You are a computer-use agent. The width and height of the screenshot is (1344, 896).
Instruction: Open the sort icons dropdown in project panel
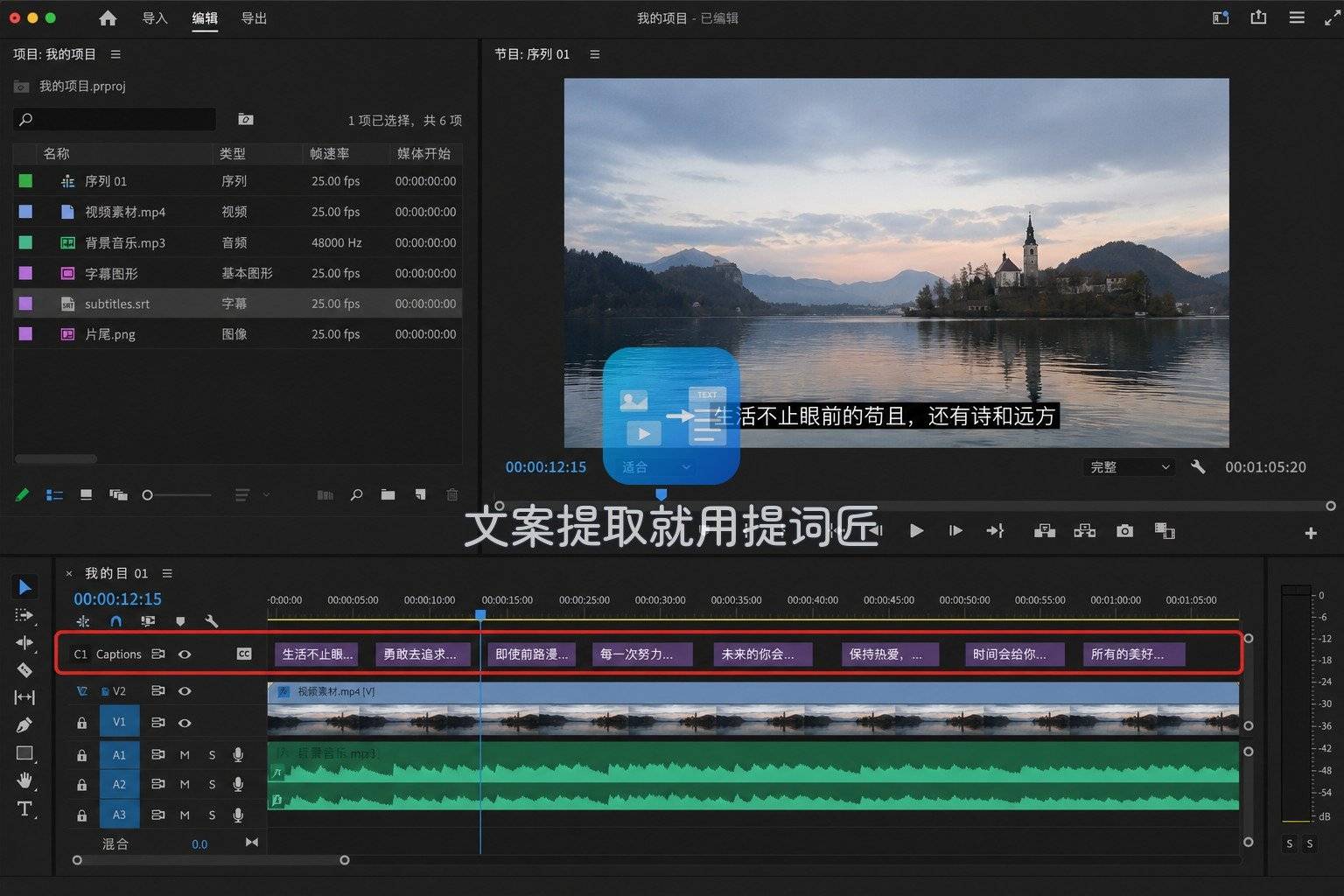point(251,494)
